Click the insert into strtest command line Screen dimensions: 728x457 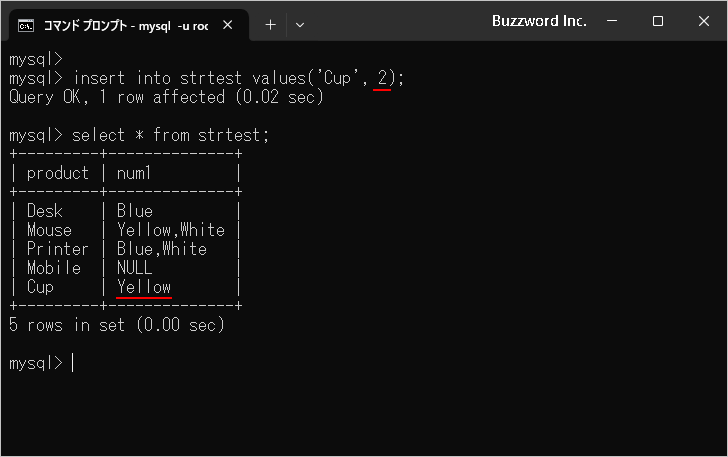tap(207, 78)
